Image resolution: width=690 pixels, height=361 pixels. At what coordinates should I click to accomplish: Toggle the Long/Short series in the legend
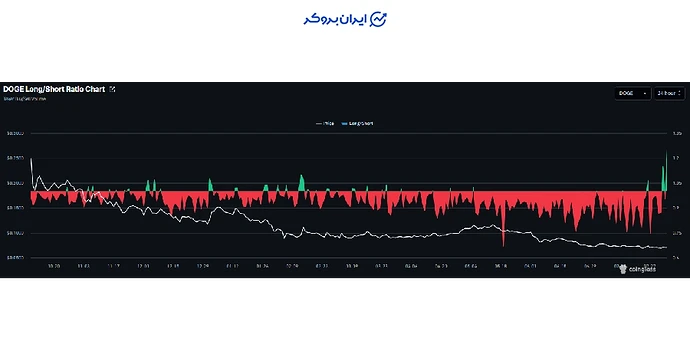pyautogui.click(x=357, y=124)
